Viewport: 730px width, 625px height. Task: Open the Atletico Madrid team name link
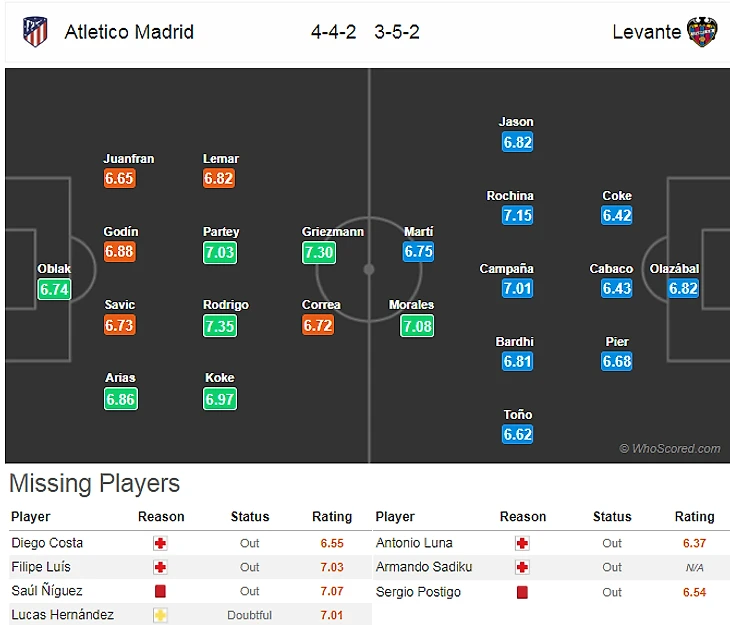[129, 32]
